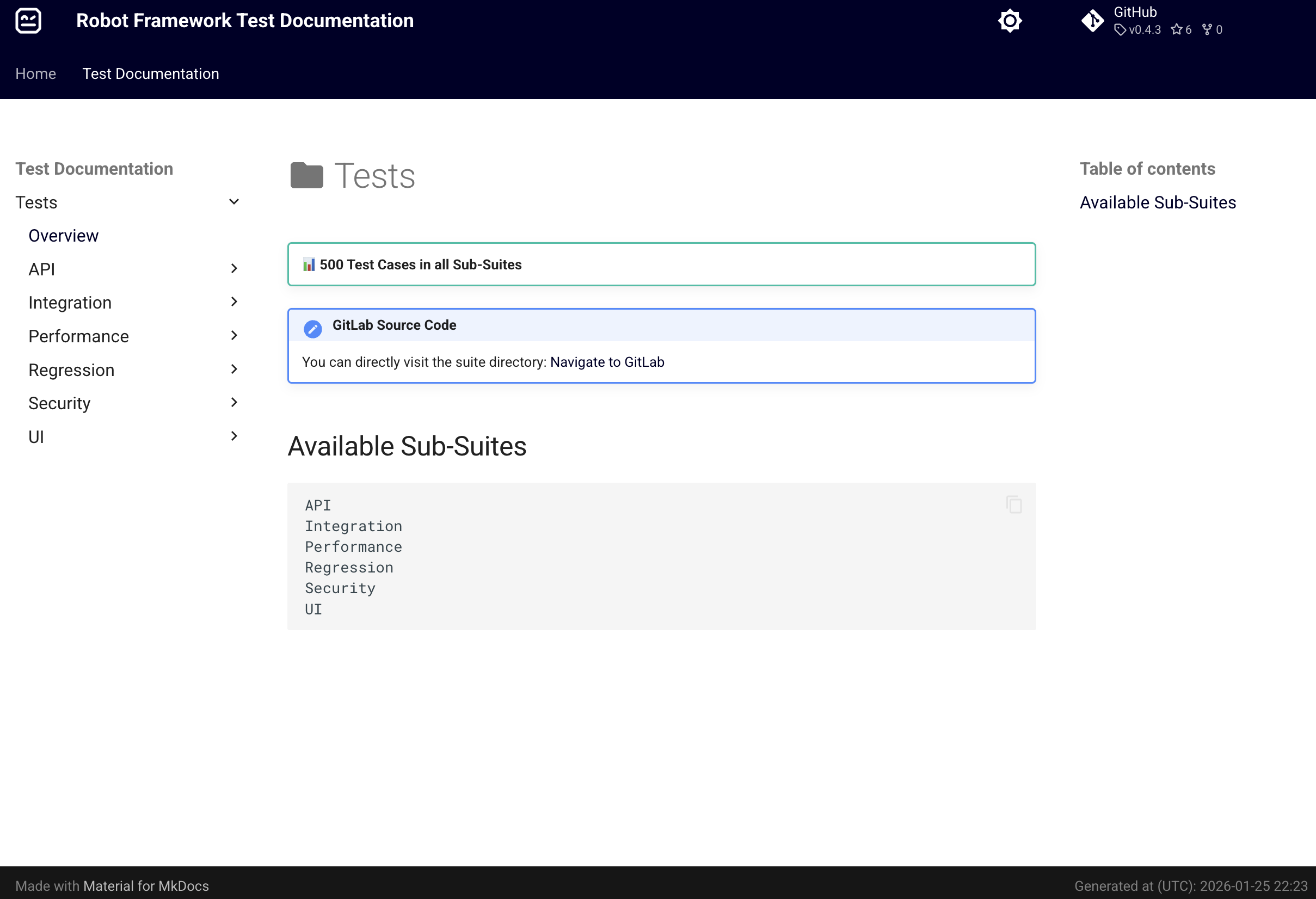Click the pencil icon in GitLab Source Code box
This screenshot has height=899, width=1316.
coord(312,328)
